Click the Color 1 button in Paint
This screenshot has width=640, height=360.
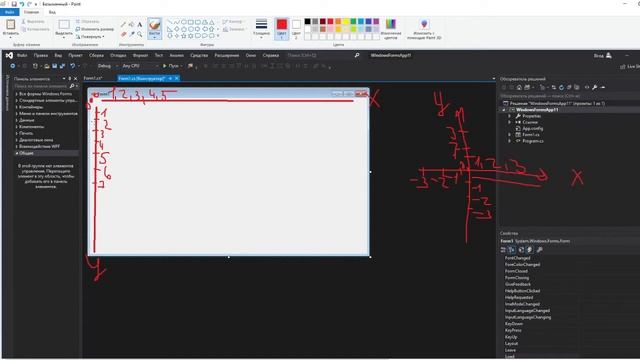[282, 29]
